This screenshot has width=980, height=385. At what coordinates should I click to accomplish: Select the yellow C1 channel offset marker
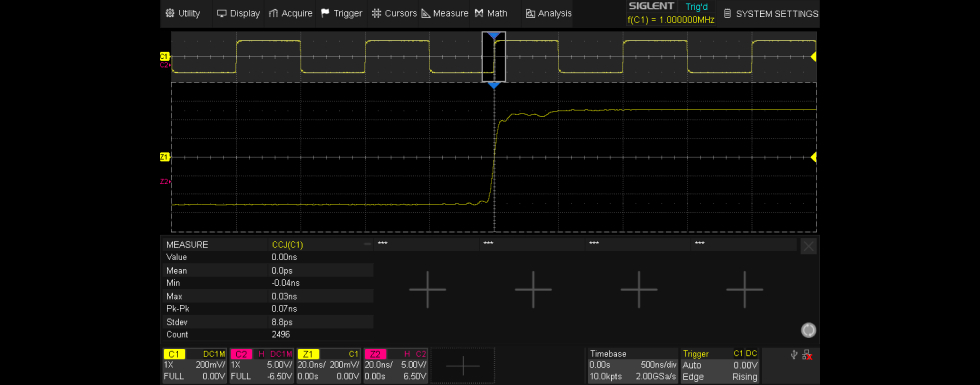pyautogui.click(x=165, y=56)
